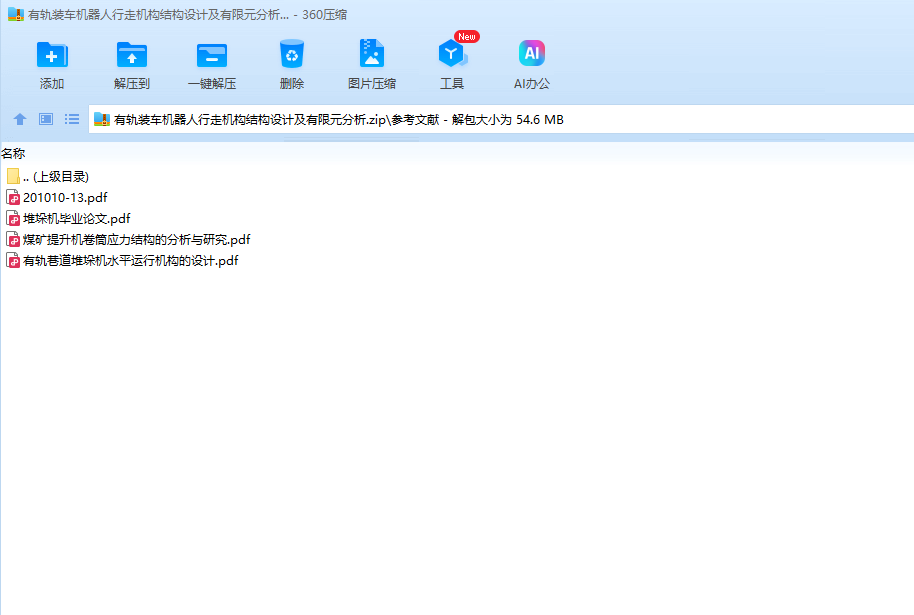This screenshot has width=914, height=615.
Task: Click the parent directory folder icon
Action: (13, 177)
